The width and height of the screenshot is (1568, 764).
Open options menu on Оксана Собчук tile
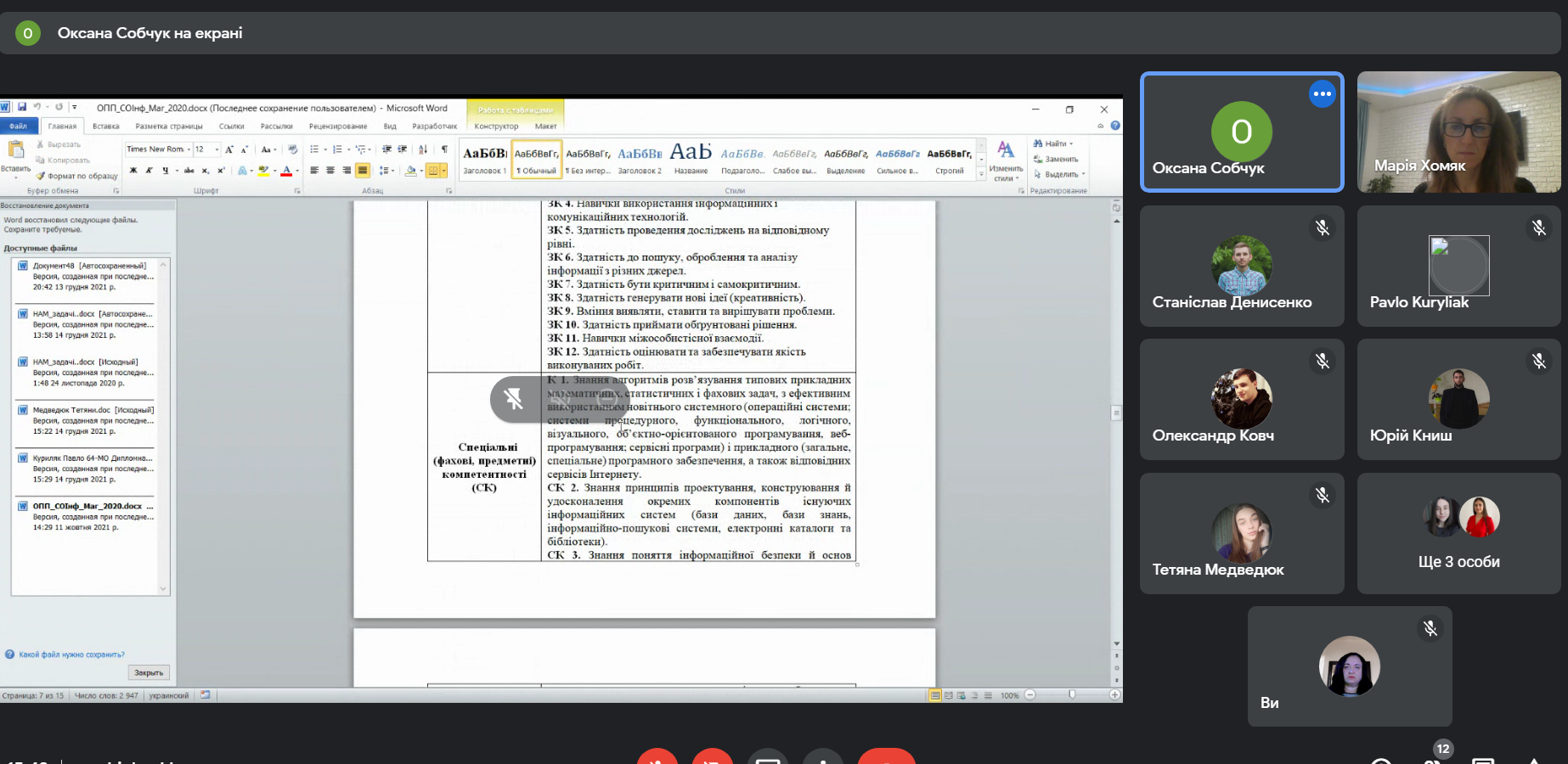[x=1322, y=94]
